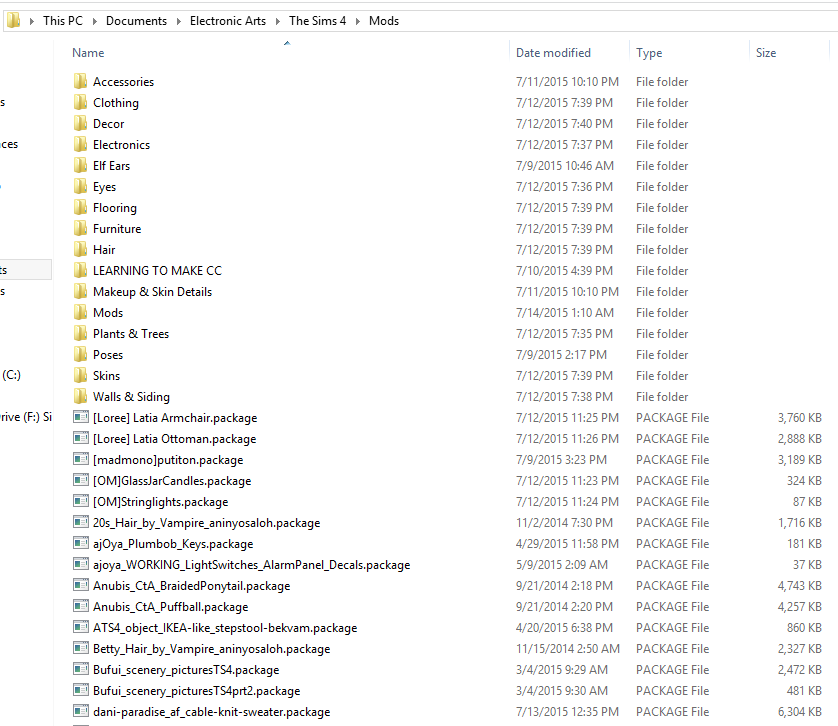Viewport: 838px width, 726px height.
Task: Click the Latia Armchair package file icon
Action: click(x=81, y=417)
